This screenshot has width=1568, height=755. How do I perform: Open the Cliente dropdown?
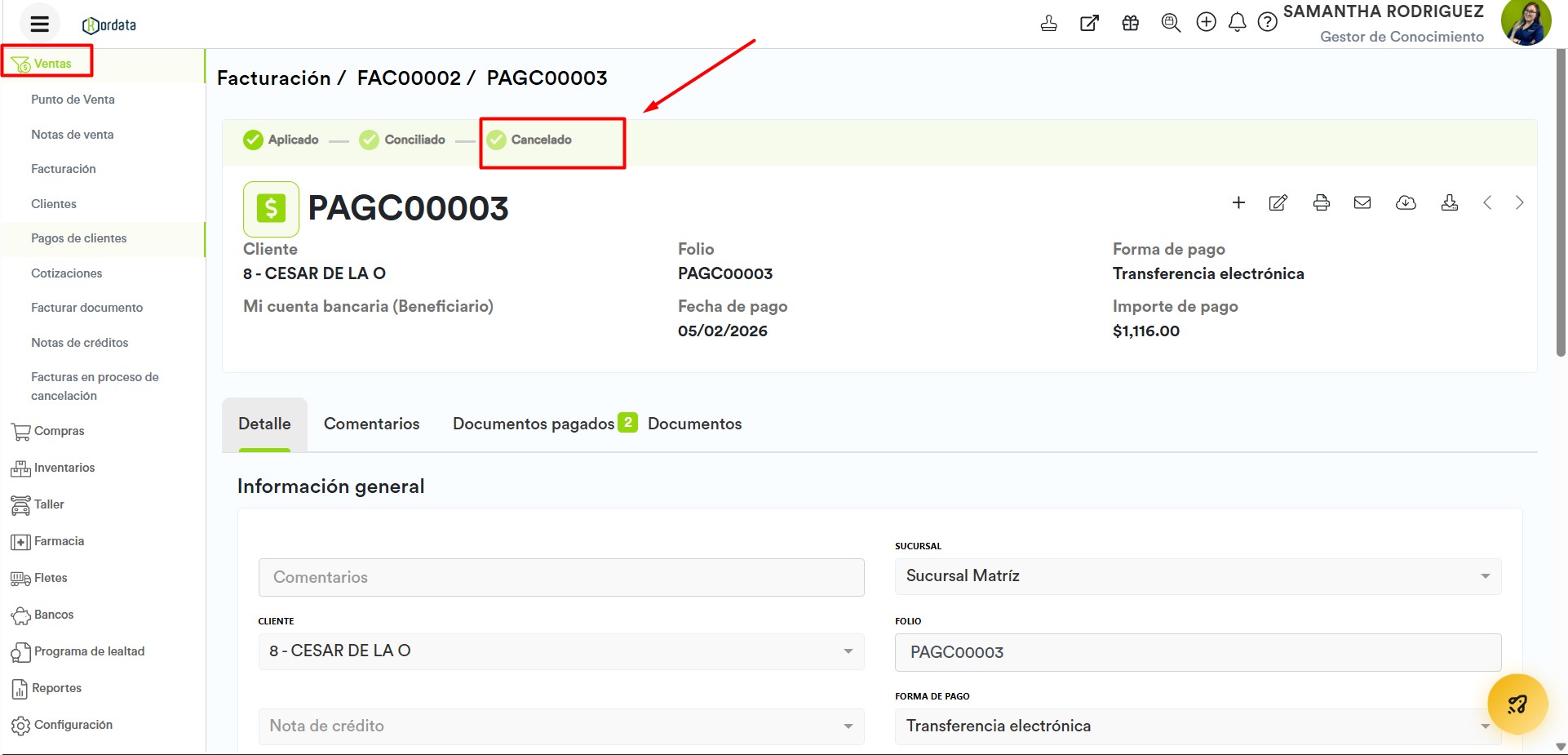click(561, 651)
